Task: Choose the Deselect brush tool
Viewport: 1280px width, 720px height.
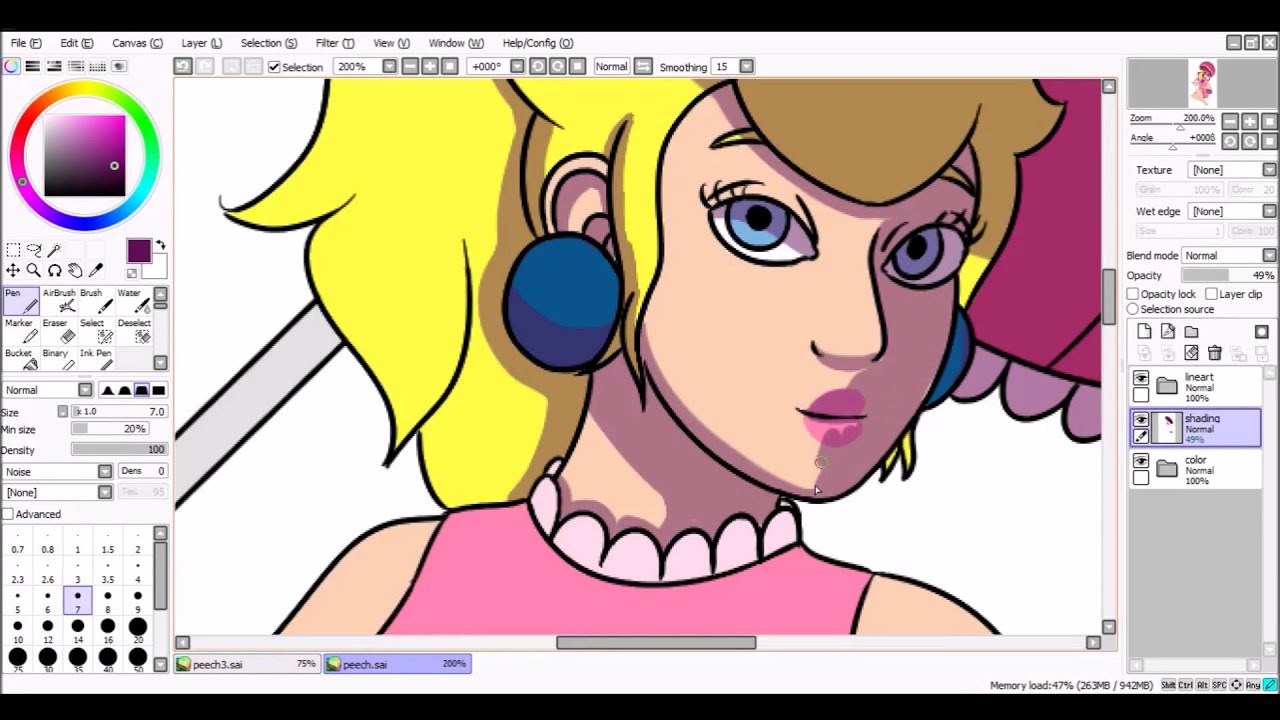Action: (133, 331)
